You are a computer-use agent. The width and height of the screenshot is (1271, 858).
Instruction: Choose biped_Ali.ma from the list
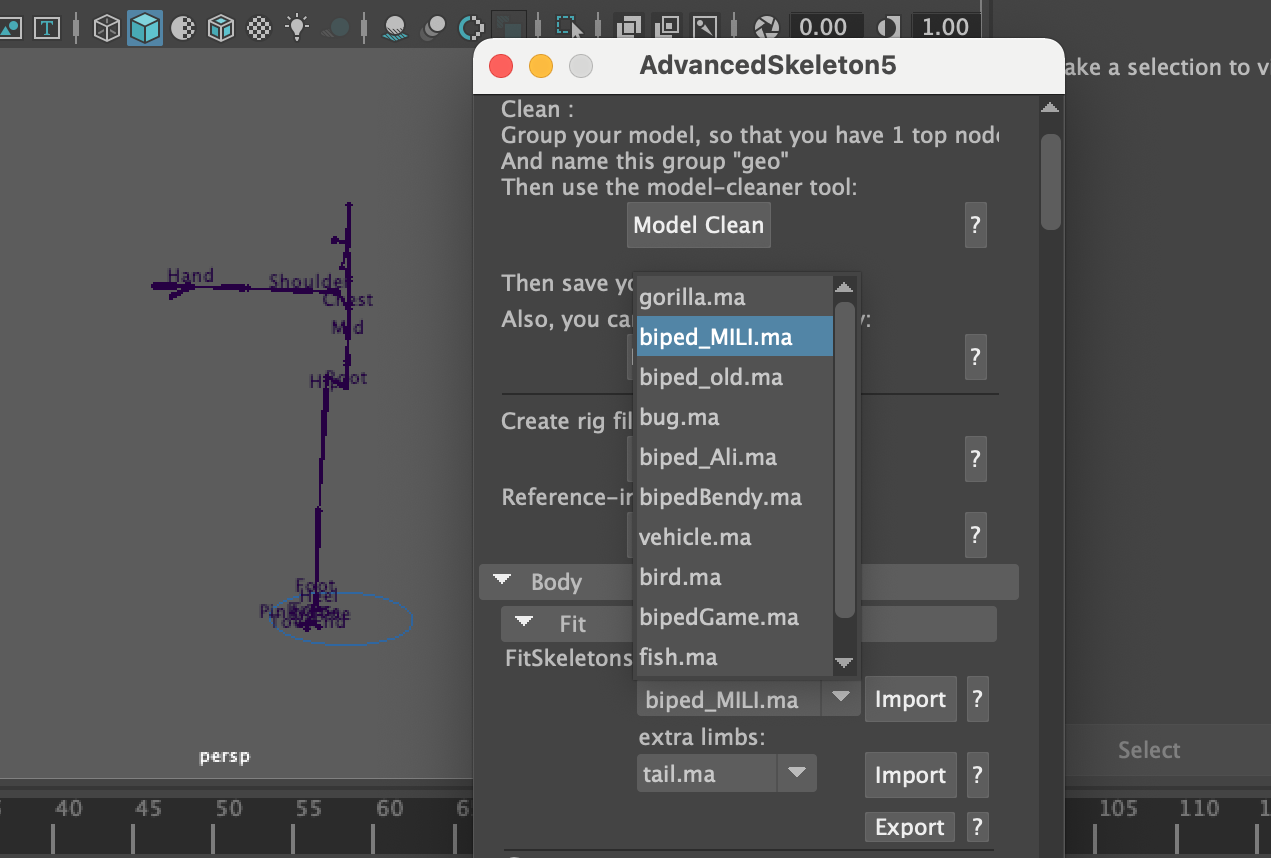click(734, 457)
